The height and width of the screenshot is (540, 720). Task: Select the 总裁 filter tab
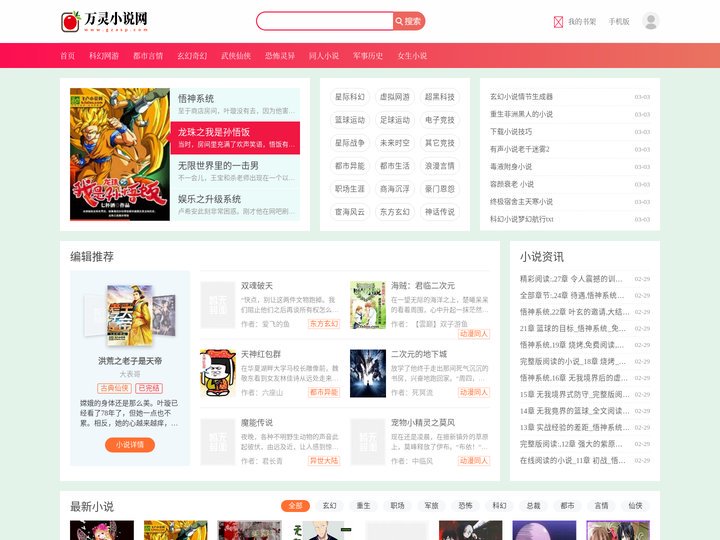[x=533, y=506]
